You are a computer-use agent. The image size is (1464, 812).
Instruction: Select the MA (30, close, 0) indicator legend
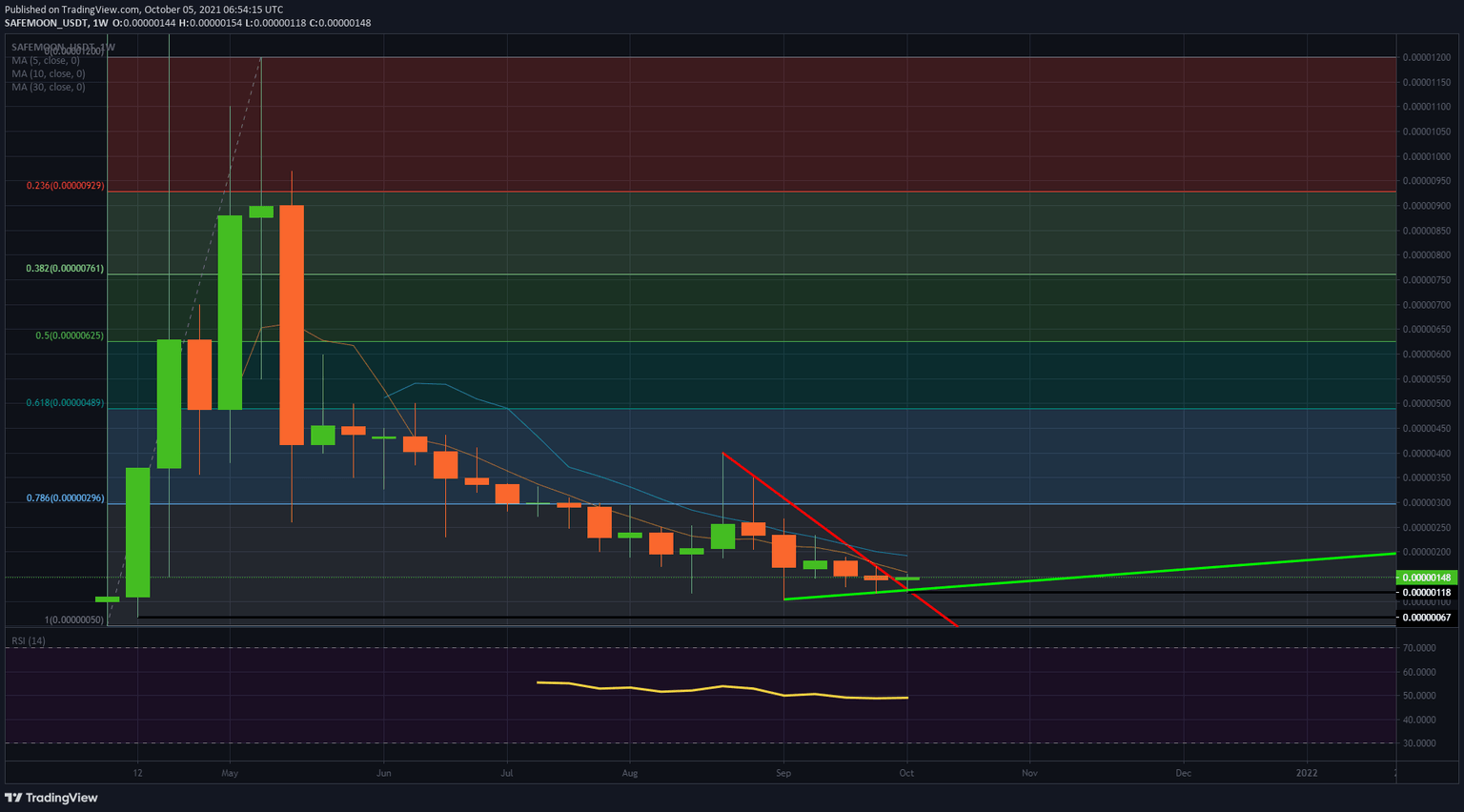coord(47,86)
